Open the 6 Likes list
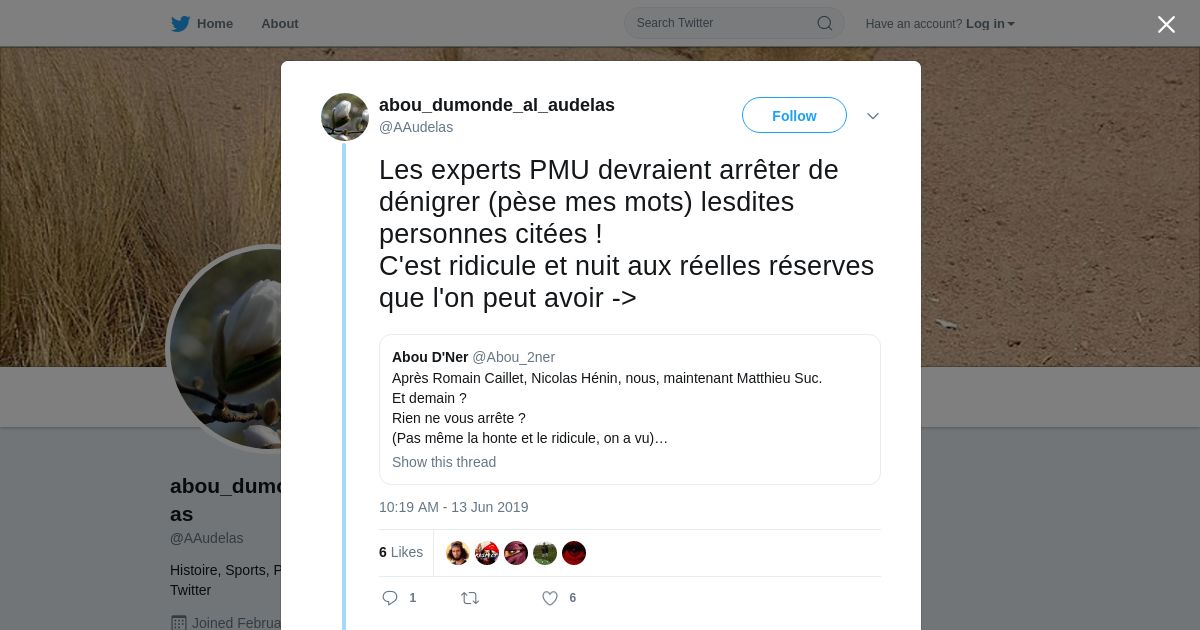The image size is (1200, 630). pyautogui.click(x=401, y=552)
